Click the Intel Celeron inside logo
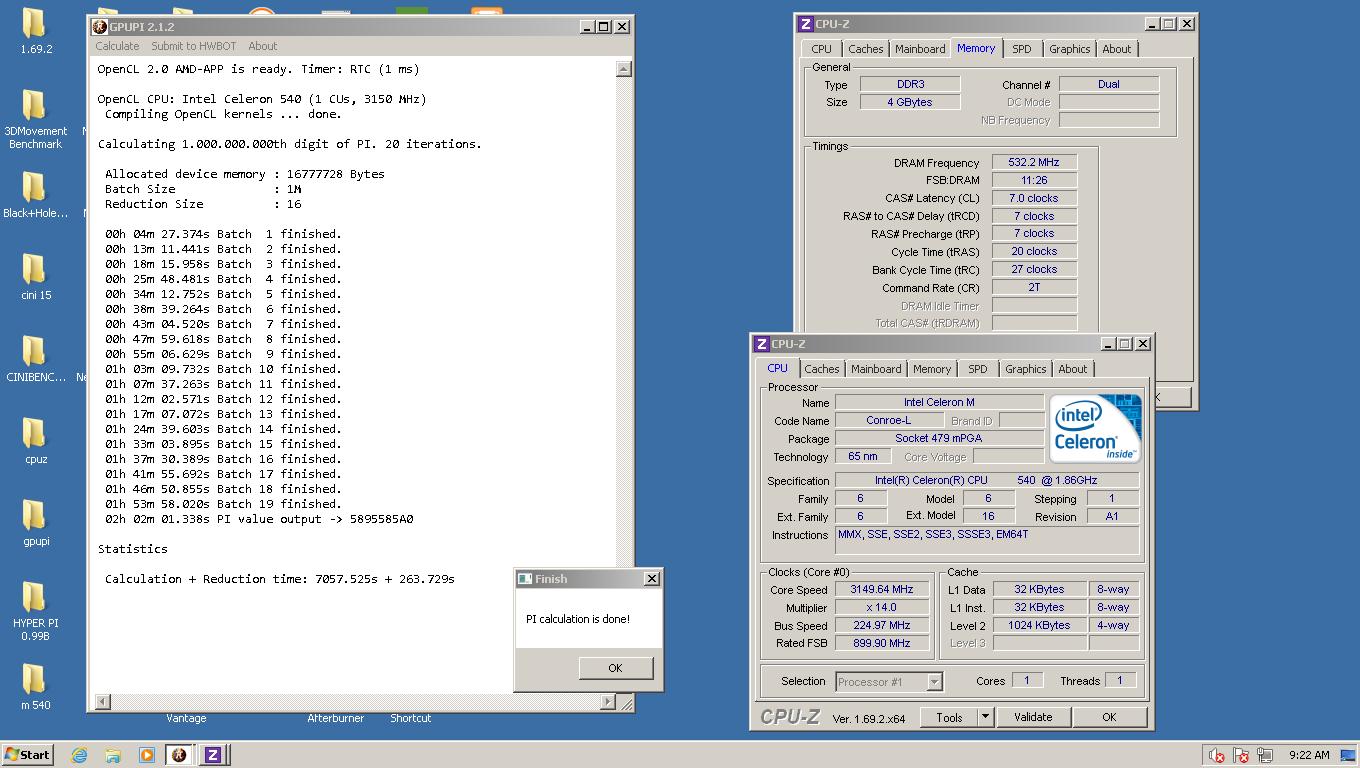Viewport: 1360px width, 768px height. click(x=1095, y=429)
